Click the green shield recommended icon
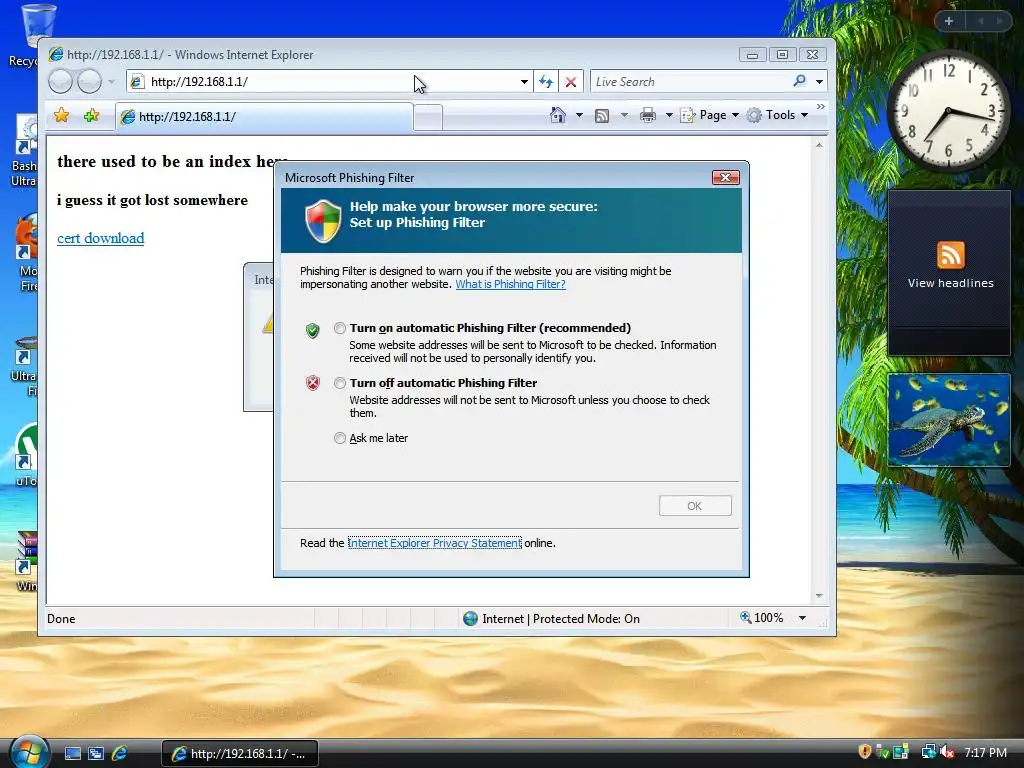 tap(313, 330)
